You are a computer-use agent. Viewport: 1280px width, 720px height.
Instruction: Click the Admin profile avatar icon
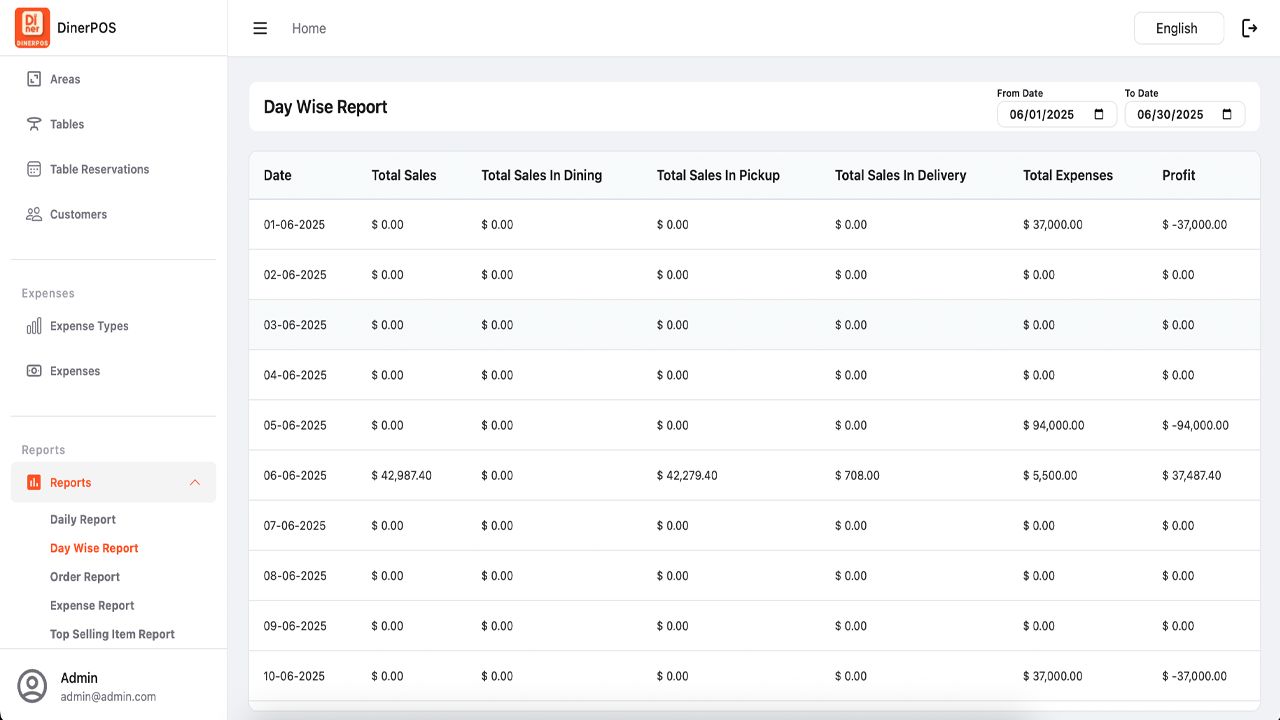coord(33,686)
